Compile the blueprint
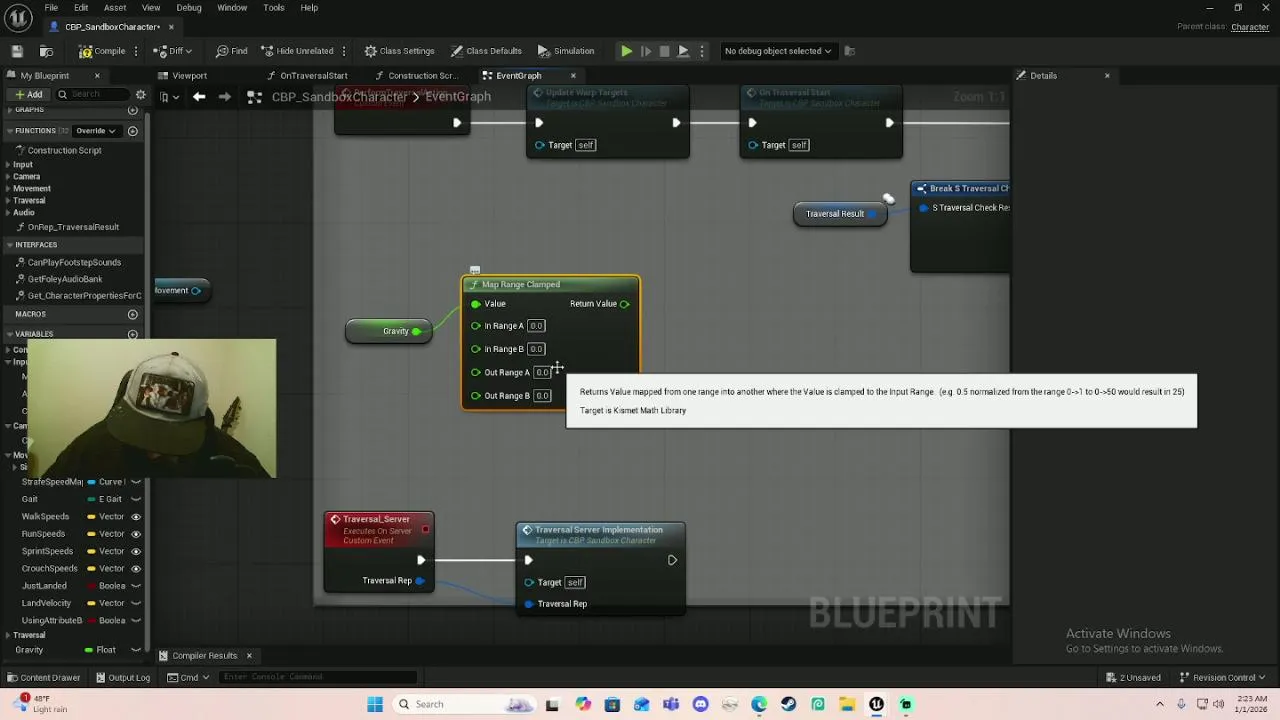This screenshot has width=1280, height=720. [x=102, y=51]
